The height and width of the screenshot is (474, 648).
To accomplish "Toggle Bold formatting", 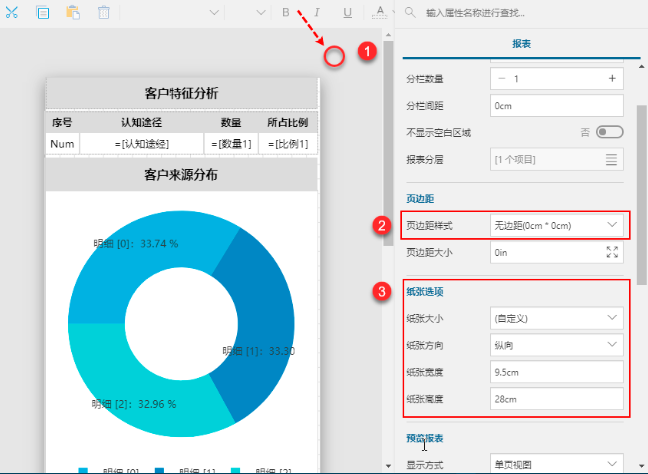I will point(286,12).
